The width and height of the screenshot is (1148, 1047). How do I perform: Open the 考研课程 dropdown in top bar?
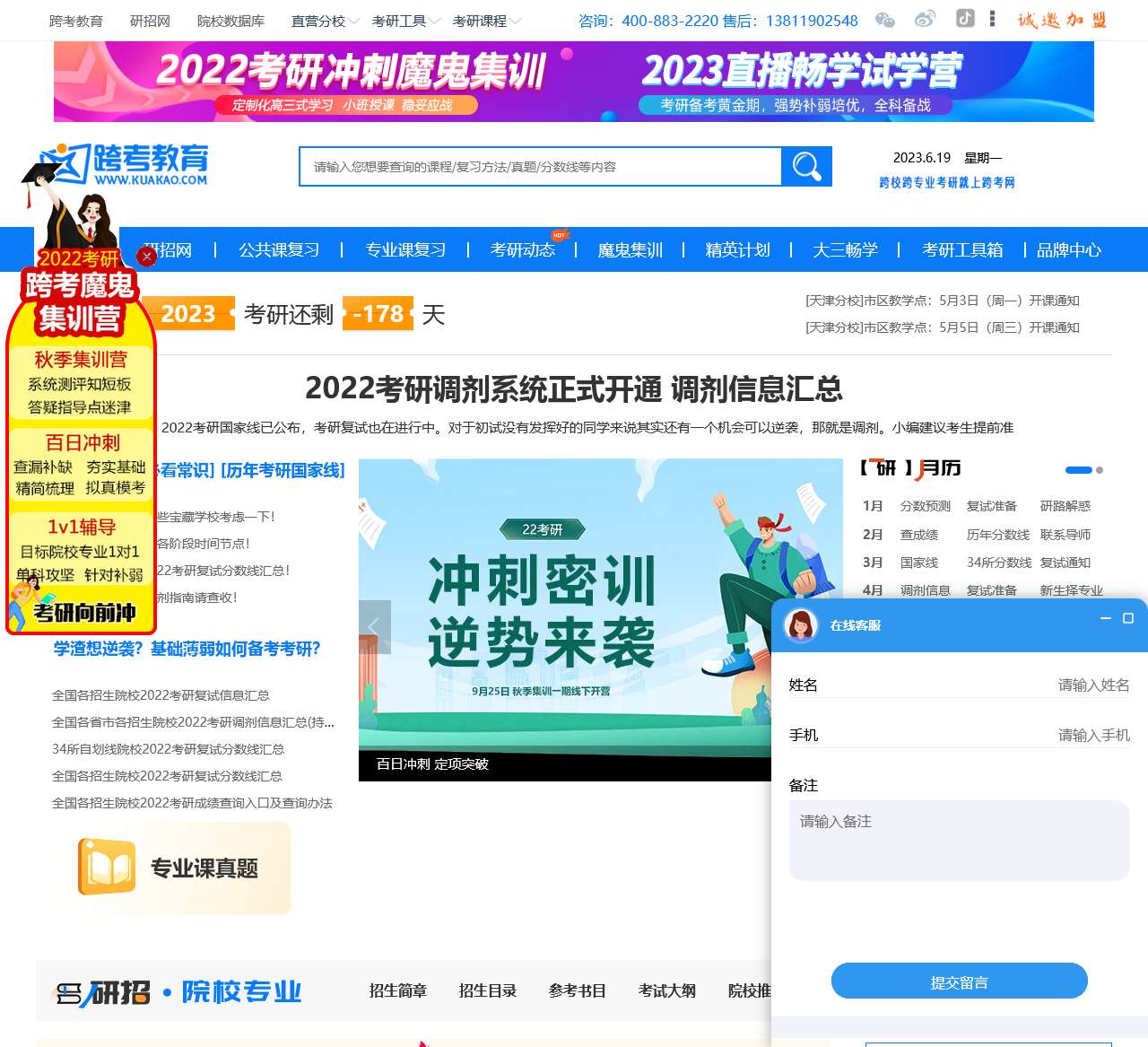pyautogui.click(x=486, y=21)
